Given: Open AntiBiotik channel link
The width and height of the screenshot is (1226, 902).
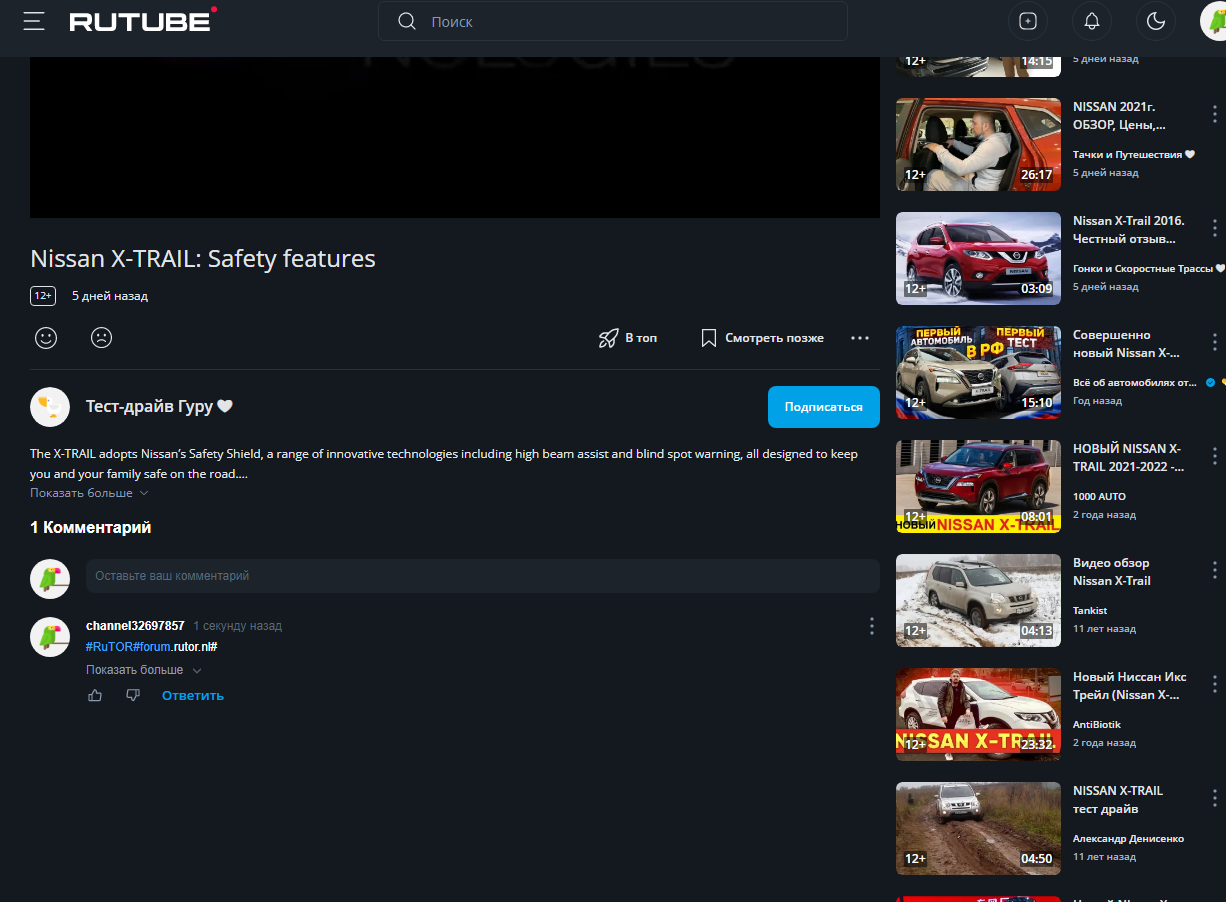Looking at the screenshot, I should [1097, 725].
